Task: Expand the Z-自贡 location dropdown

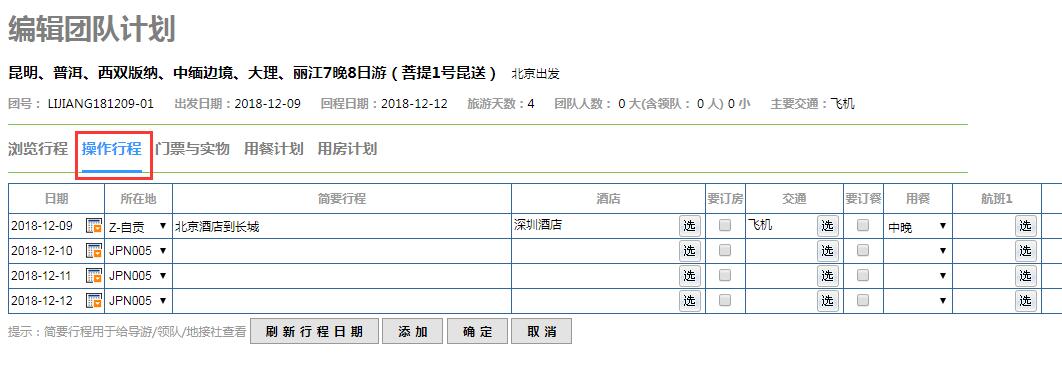Action: coord(137,226)
